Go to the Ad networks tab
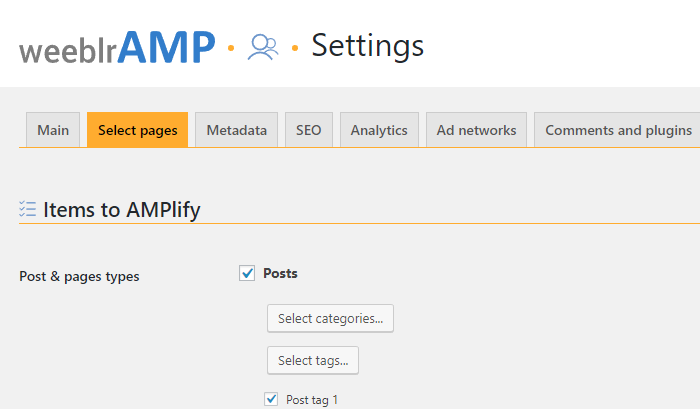 (476, 130)
